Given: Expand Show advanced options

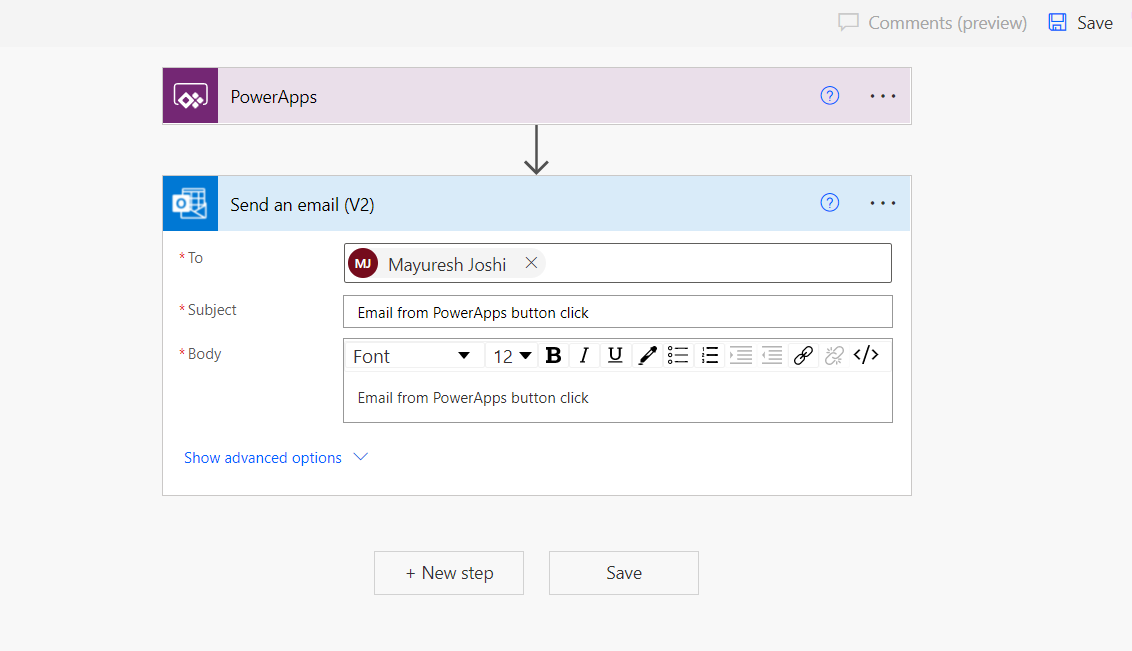Looking at the screenshot, I should pyautogui.click(x=263, y=457).
